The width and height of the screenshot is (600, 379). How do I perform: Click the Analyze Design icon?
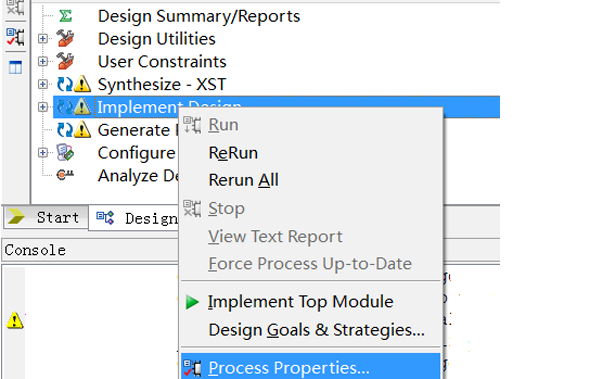[65, 175]
